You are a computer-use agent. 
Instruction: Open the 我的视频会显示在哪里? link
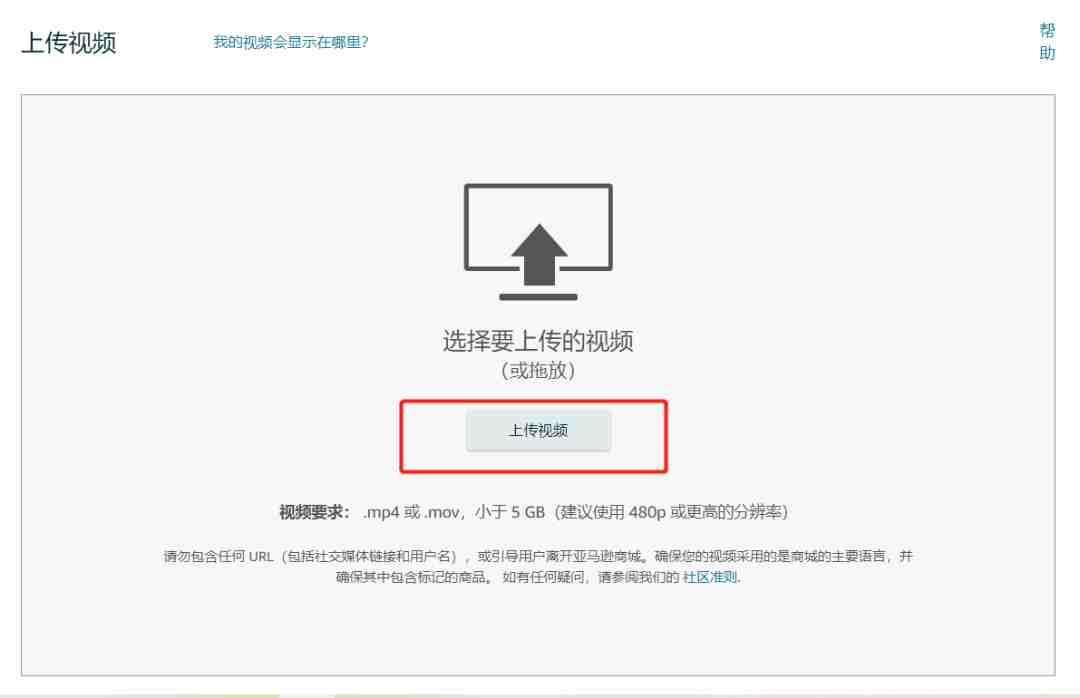click(x=291, y=42)
